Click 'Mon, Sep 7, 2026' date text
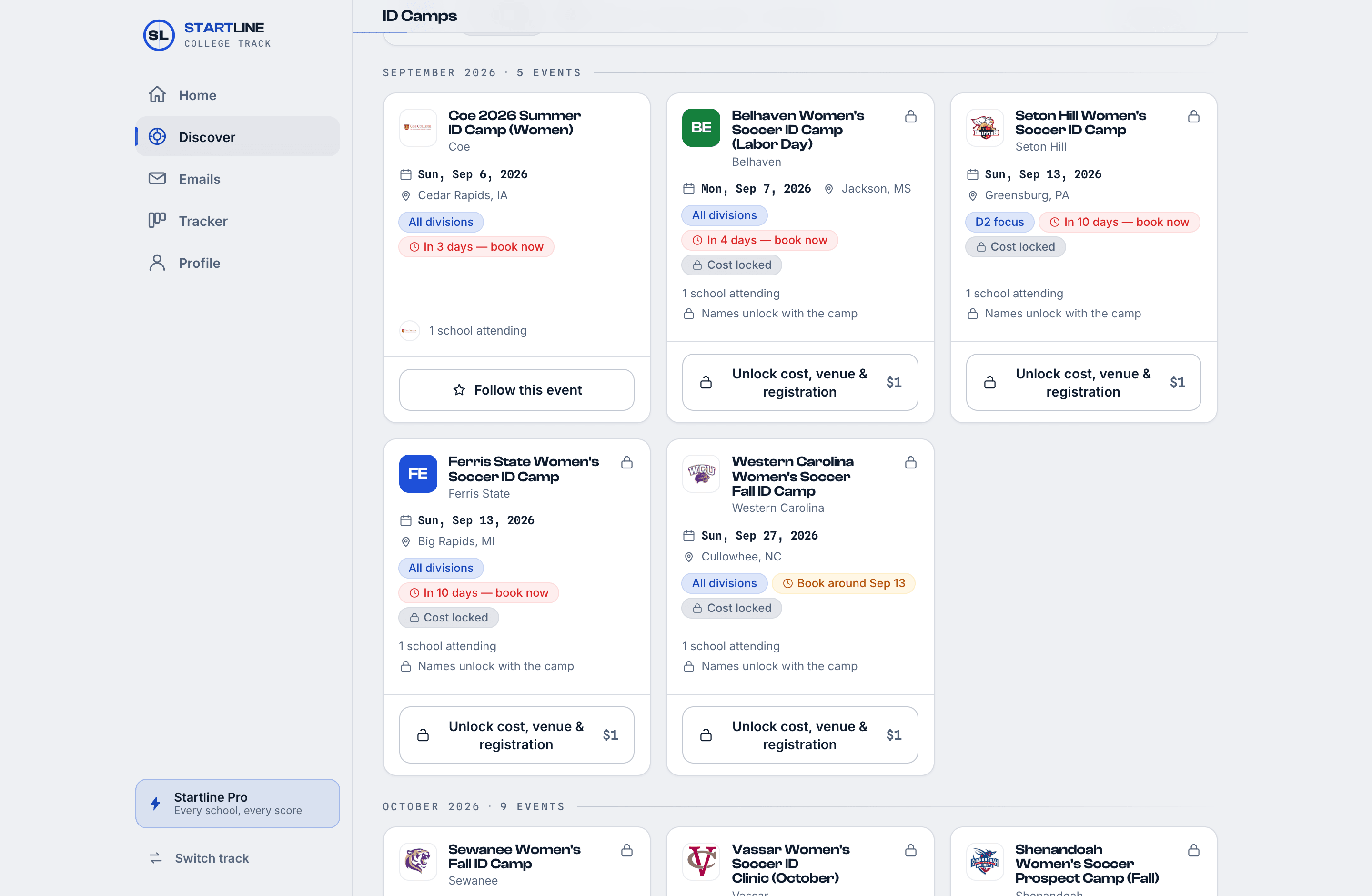 point(756,189)
